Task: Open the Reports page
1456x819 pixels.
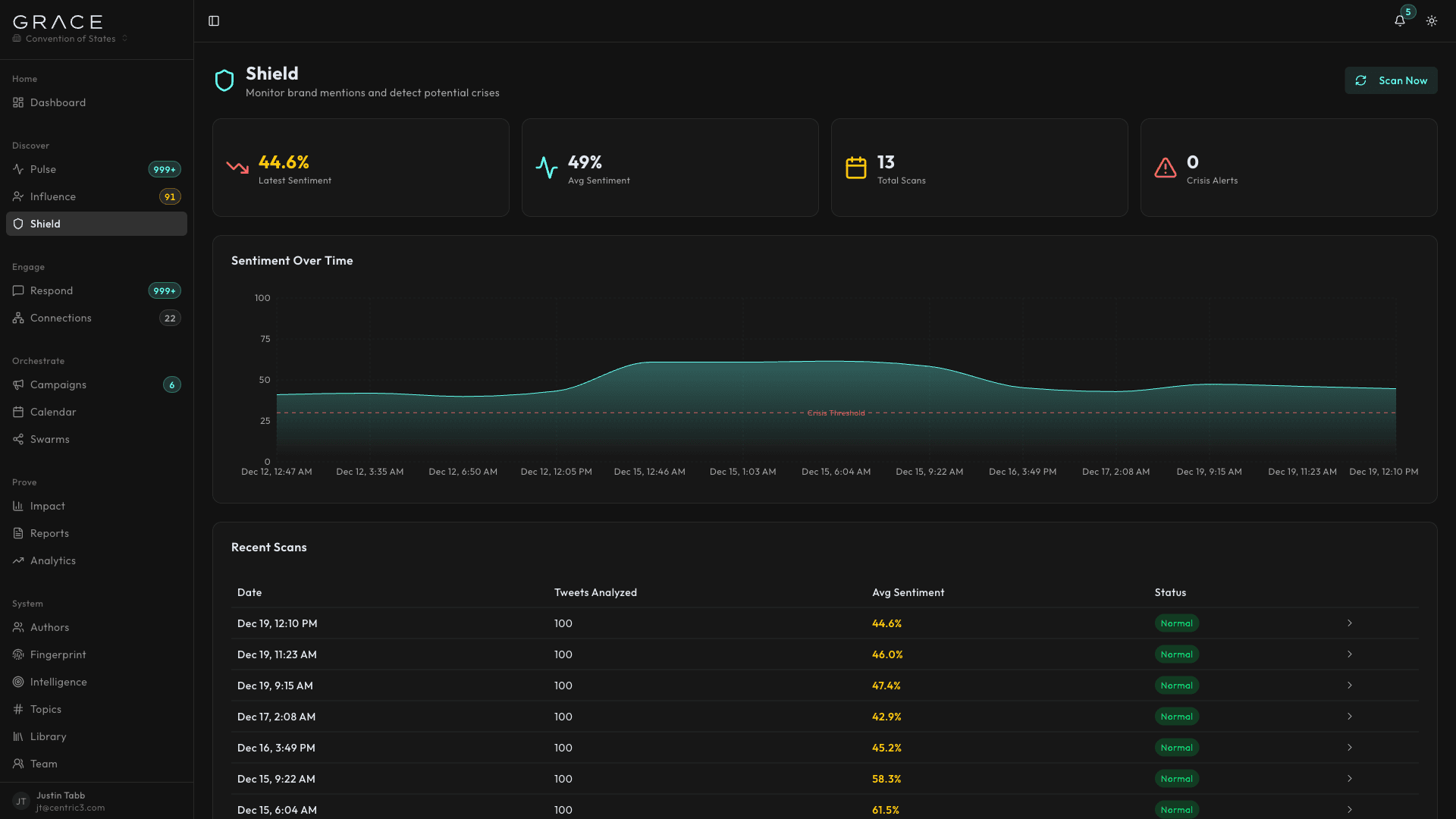Action: [x=49, y=533]
